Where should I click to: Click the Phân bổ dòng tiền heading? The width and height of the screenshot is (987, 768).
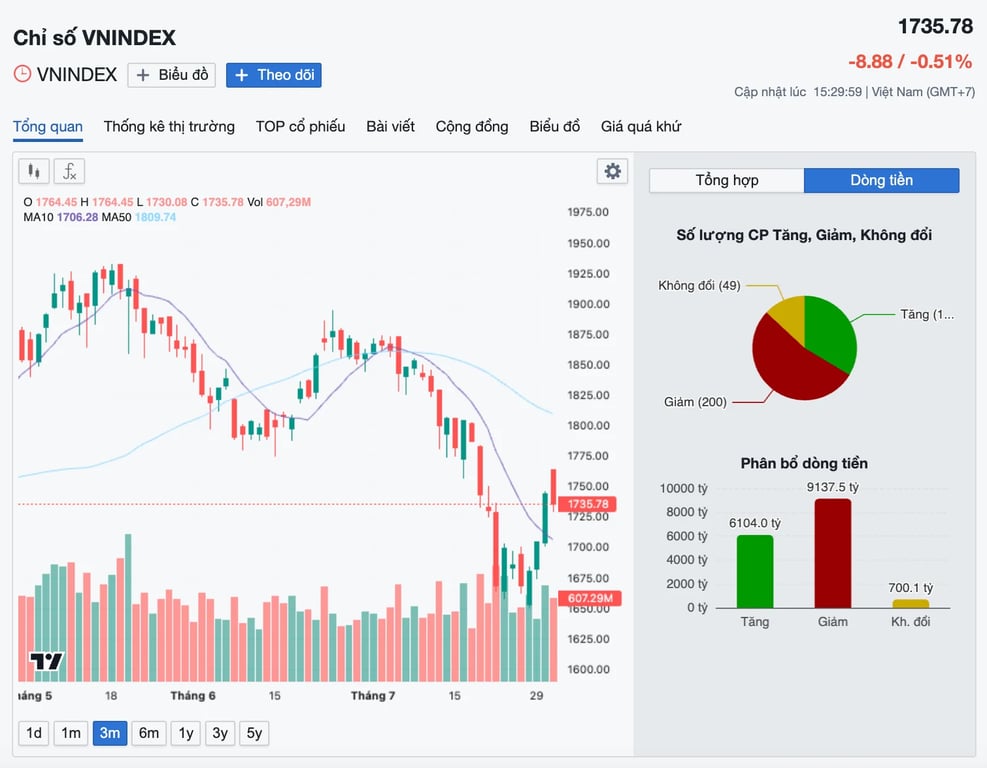tap(804, 463)
